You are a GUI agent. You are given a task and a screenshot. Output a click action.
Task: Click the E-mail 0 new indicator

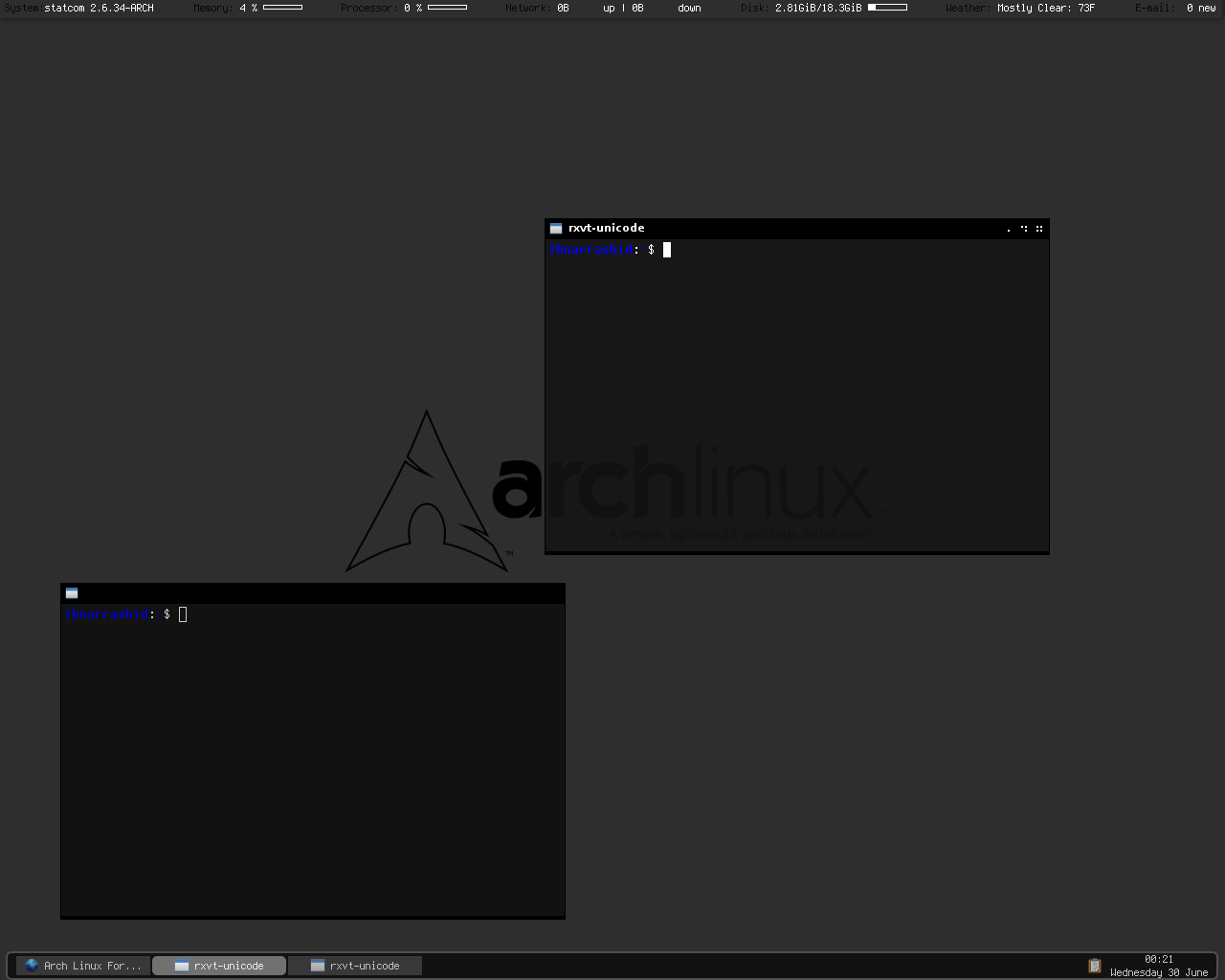(1175, 8)
